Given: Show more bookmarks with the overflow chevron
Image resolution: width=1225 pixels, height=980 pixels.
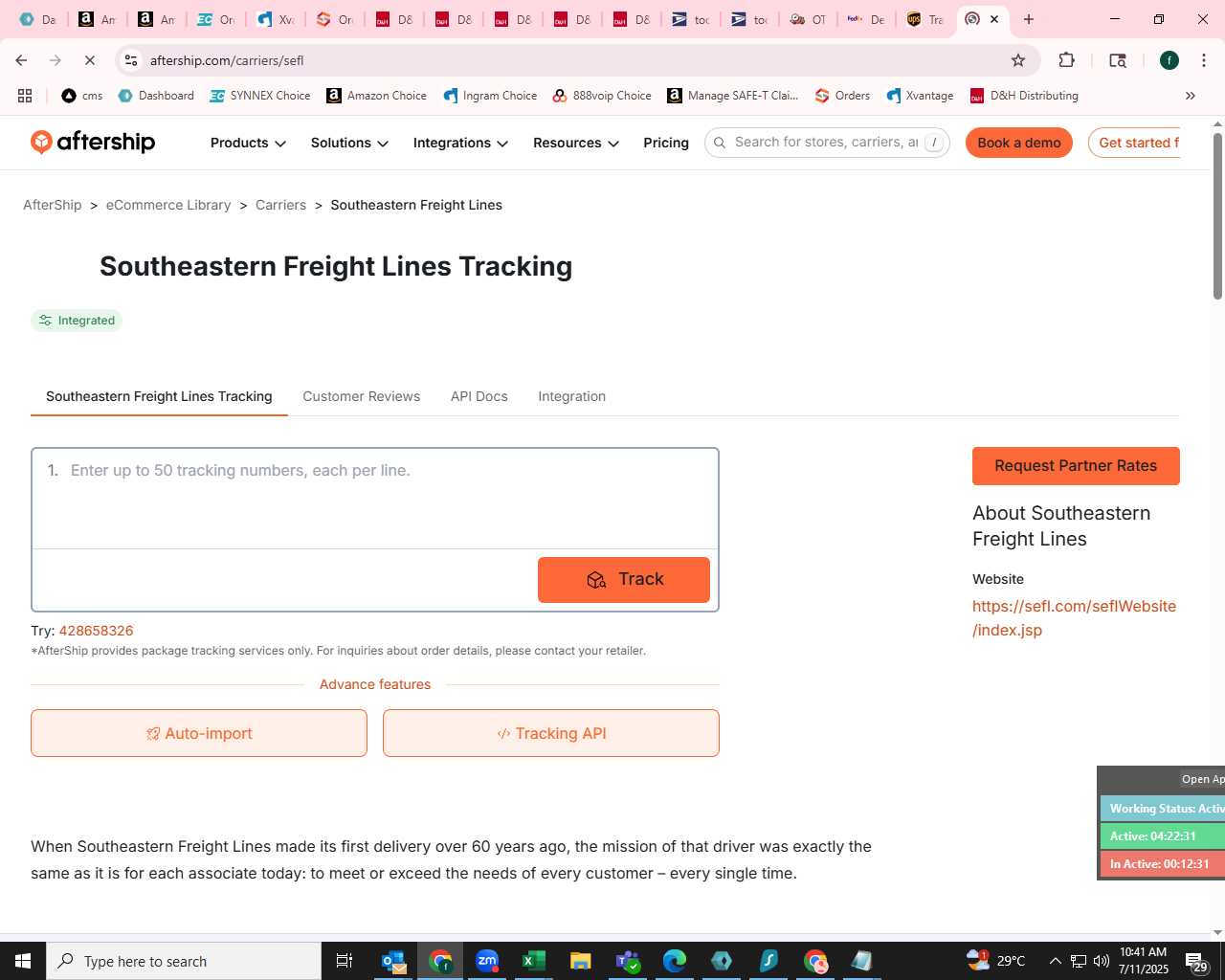Looking at the screenshot, I should click(x=1191, y=96).
